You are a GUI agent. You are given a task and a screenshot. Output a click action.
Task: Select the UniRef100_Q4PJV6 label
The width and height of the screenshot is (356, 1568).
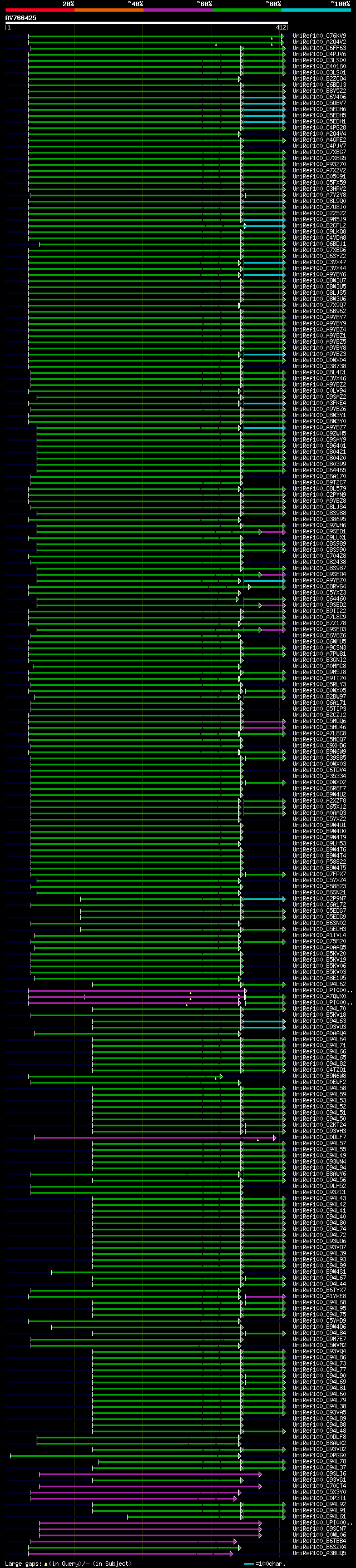pos(319,54)
